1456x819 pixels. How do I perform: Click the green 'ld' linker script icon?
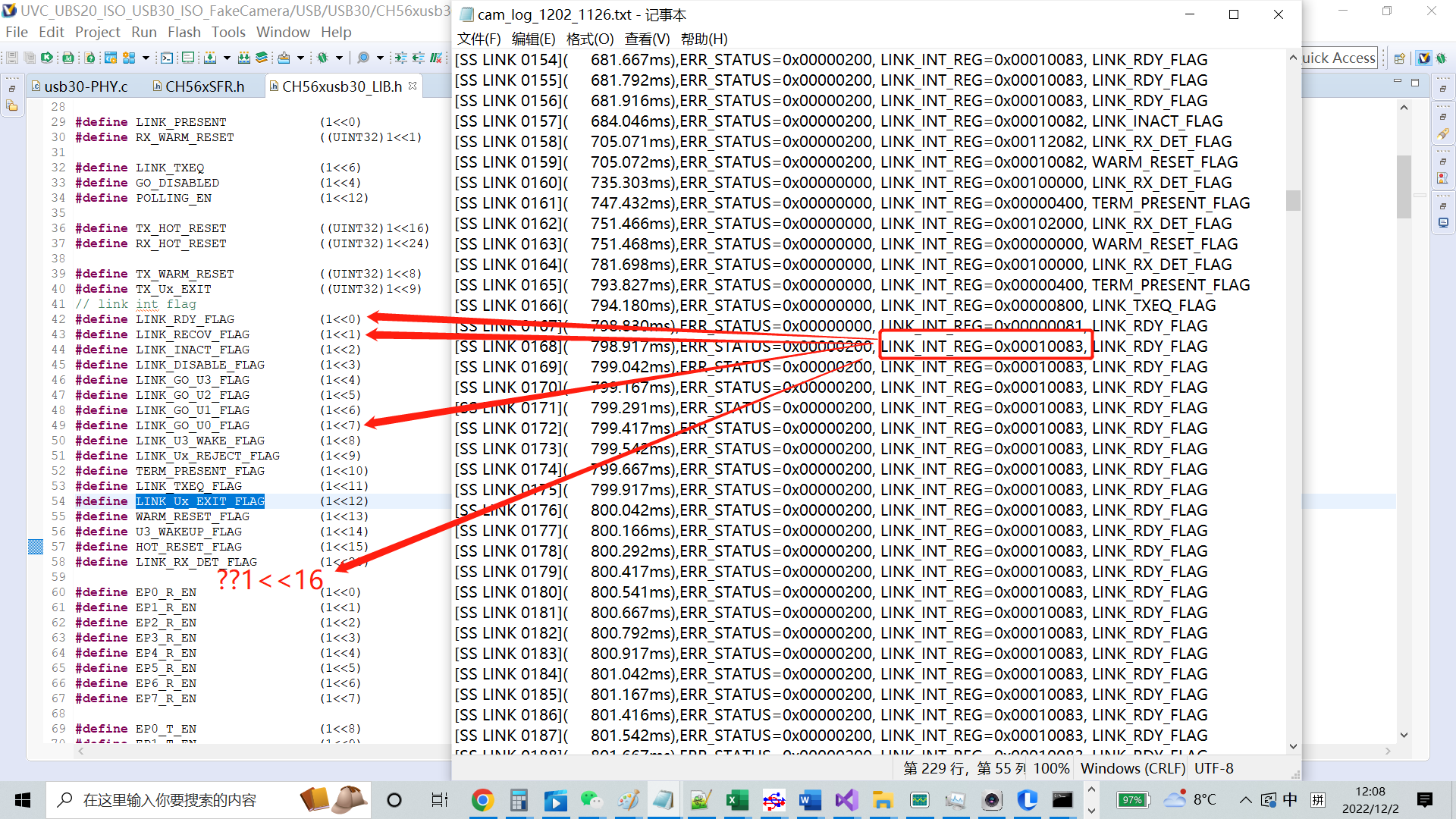pos(68,58)
